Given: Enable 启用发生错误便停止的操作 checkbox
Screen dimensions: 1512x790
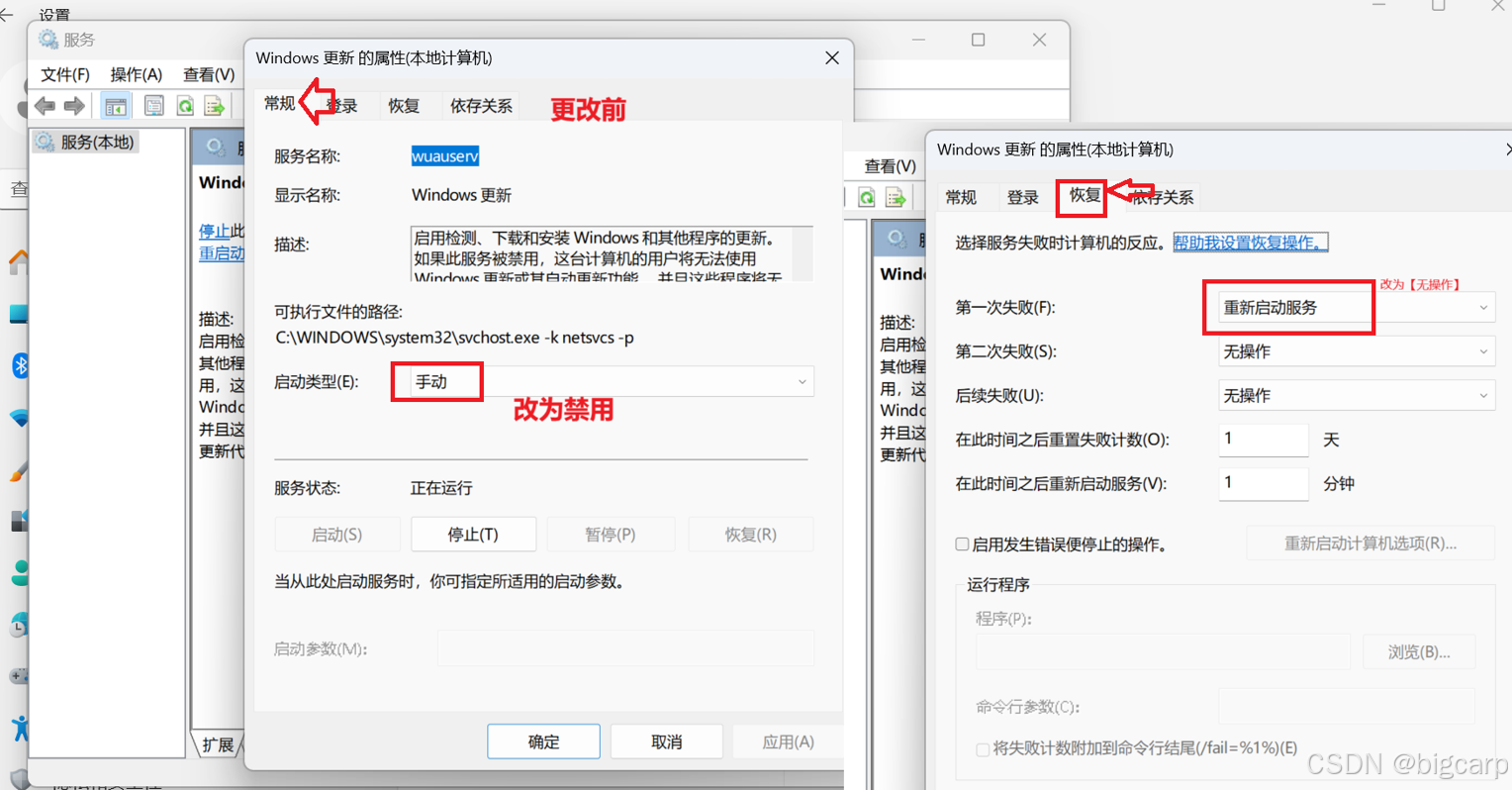Looking at the screenshot, I should 962,543.
